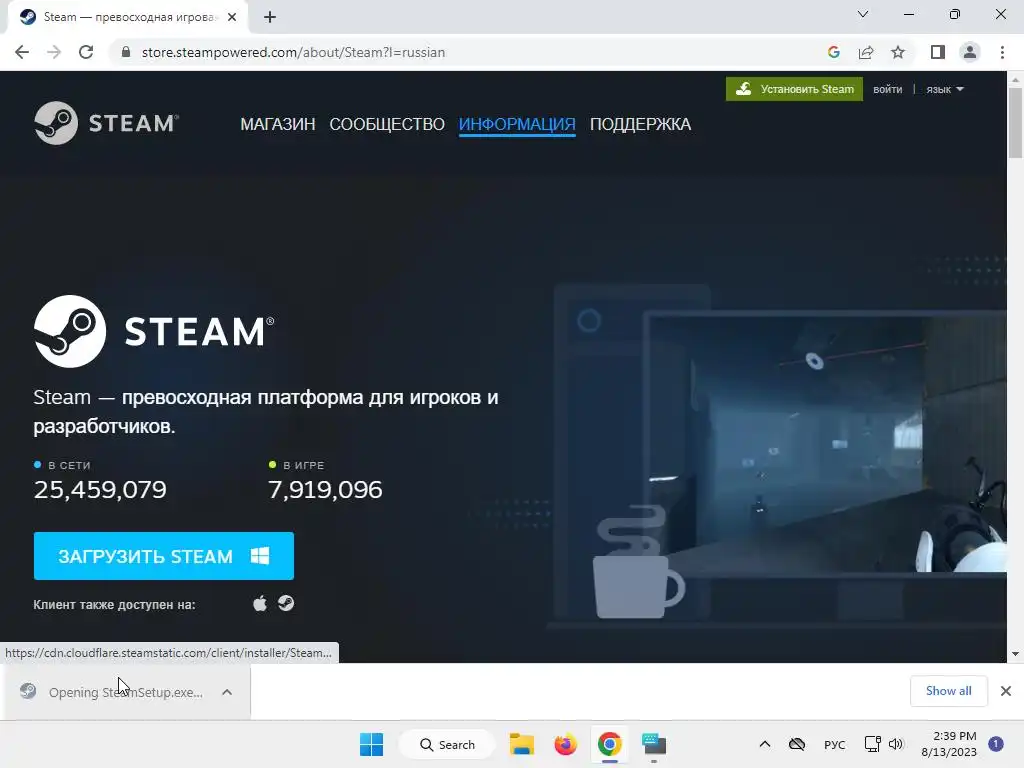The image size is (1024, 768).
Task: Open the Chrome three-dot menu
Action: tap(1002, 52)
